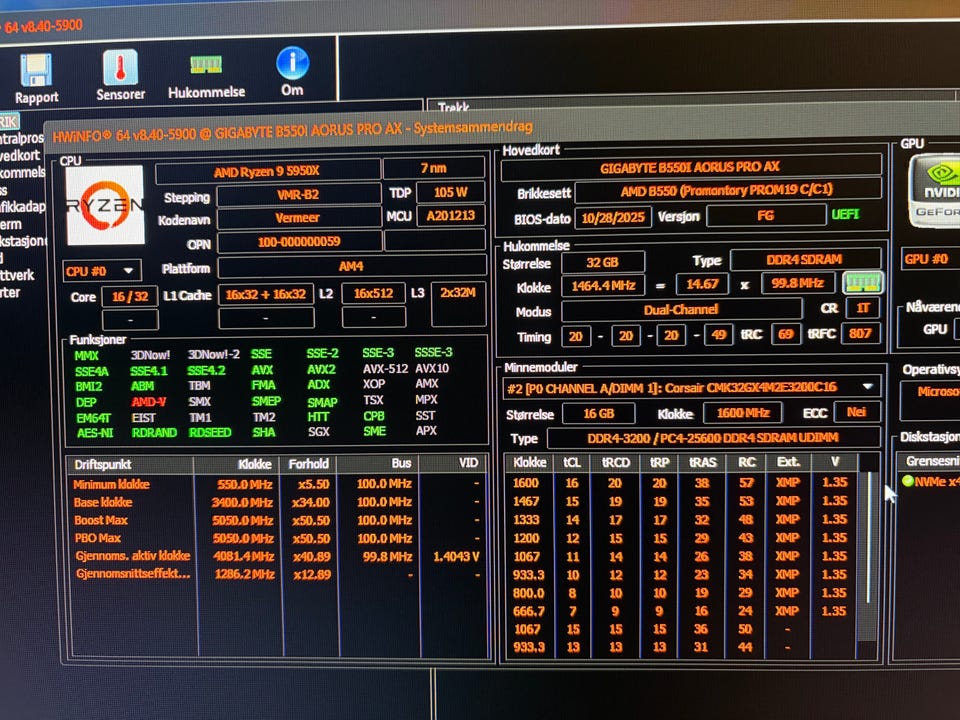960x720 pixels.
Task: Select the DDR4 SDRAM type value
Action: tap(804, 260)
